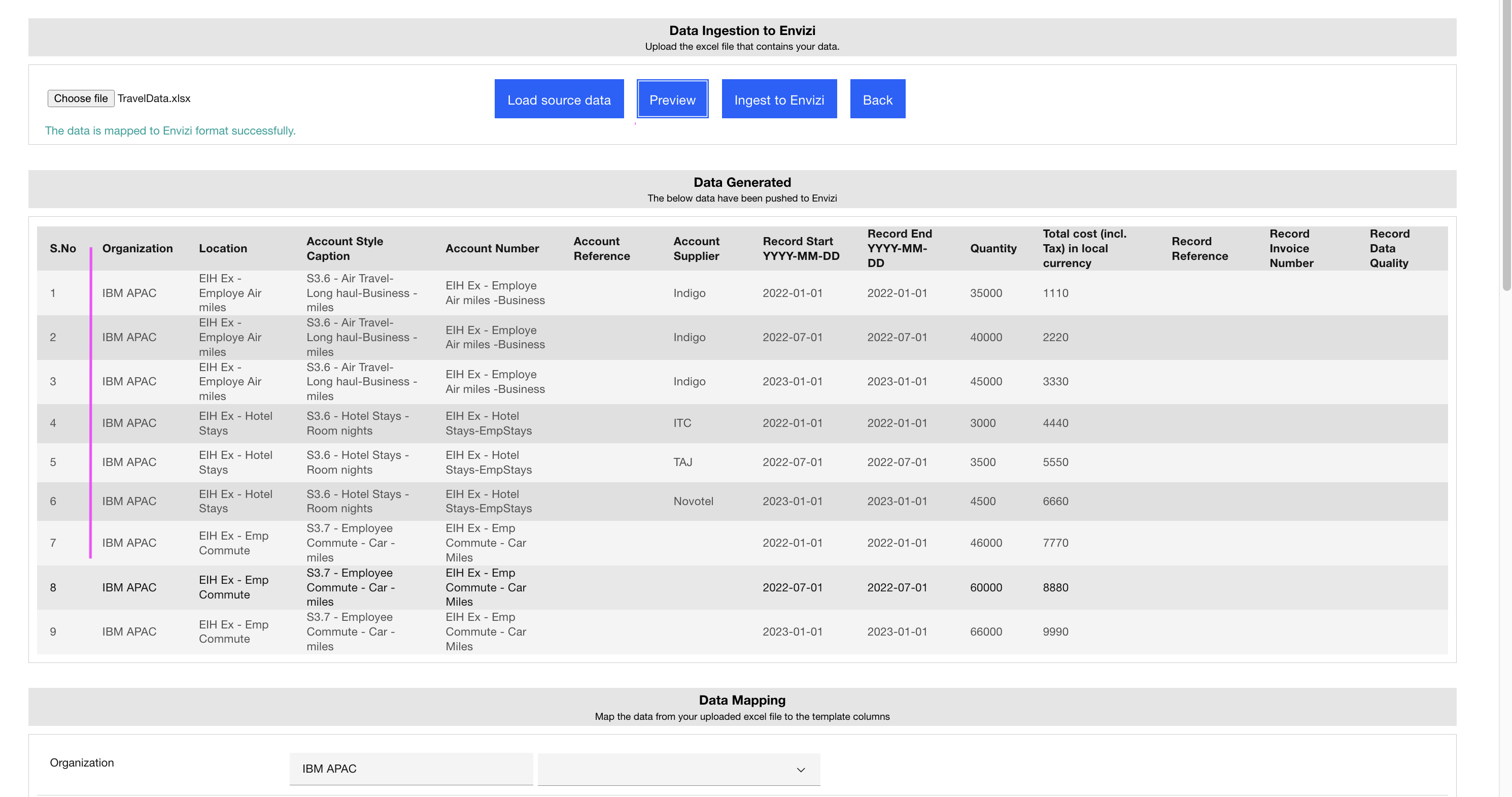This screenshot has width=1512, height=797.
Task: Click the TravelData.xlsx file name
Action: [154, 98]
